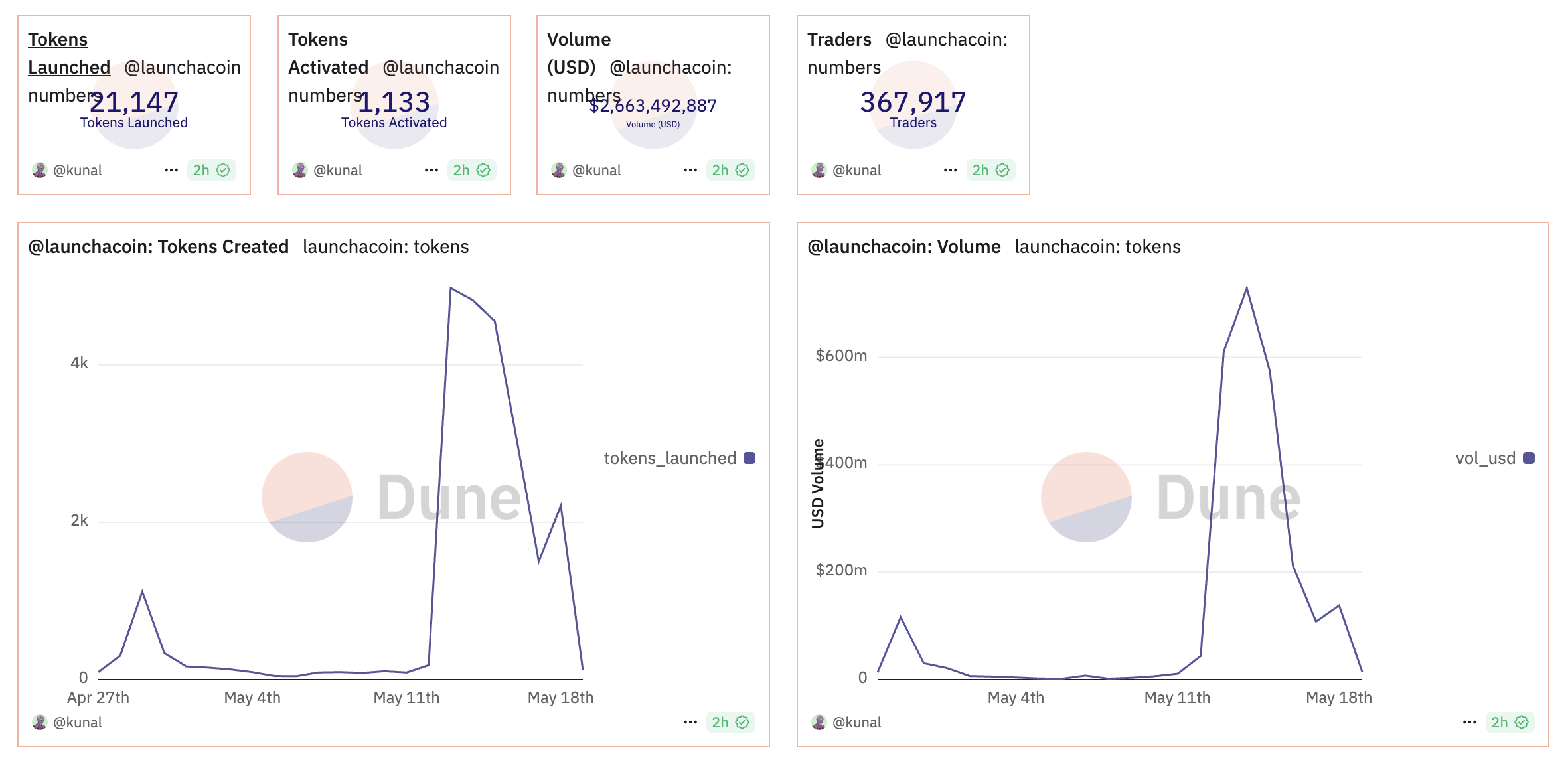Click @kunal author link in Tokens Activated card
1568x758 pixels.
(x=337, y=170)
